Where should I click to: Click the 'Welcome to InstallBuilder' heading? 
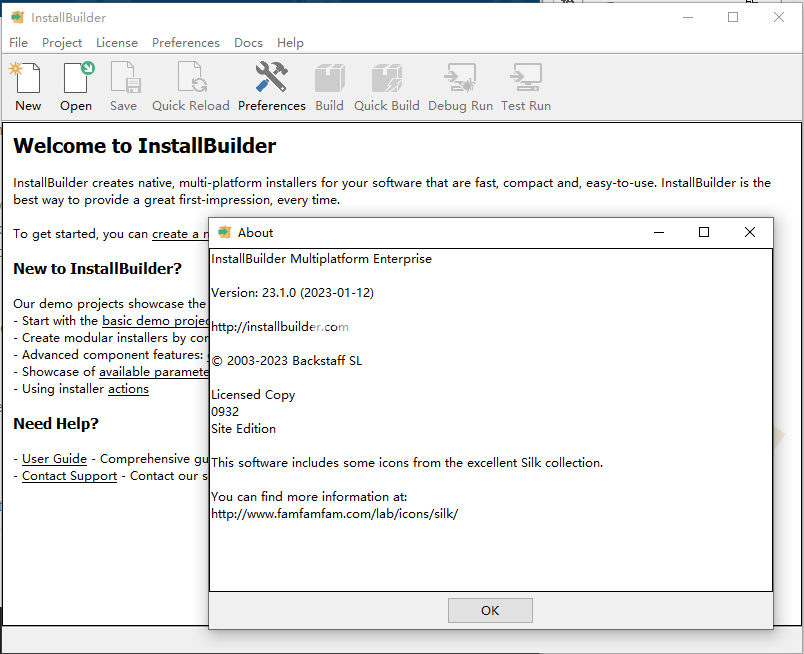tap(145, 146)
